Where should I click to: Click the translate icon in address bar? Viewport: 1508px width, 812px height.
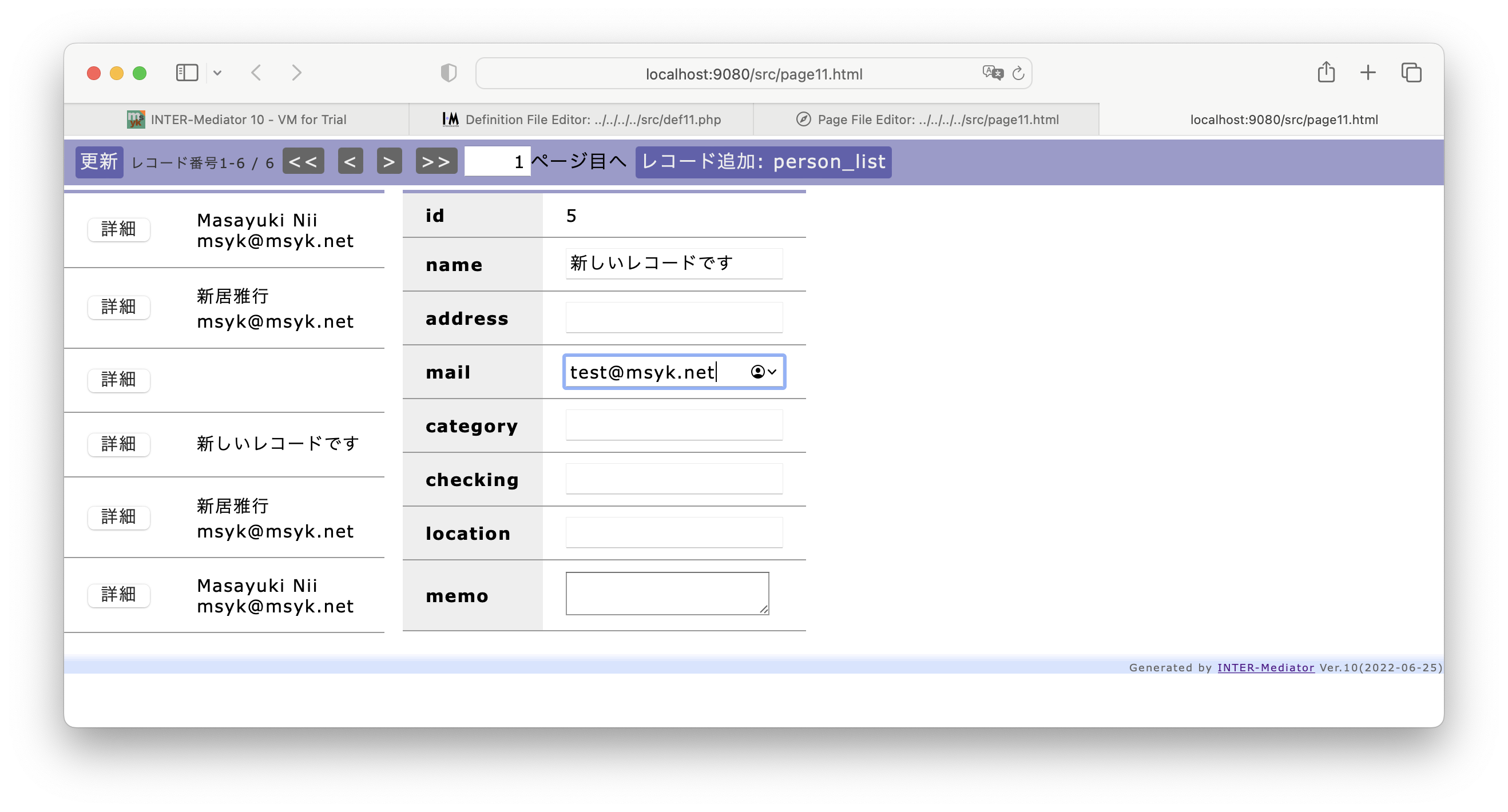click(x=992, y=73)
